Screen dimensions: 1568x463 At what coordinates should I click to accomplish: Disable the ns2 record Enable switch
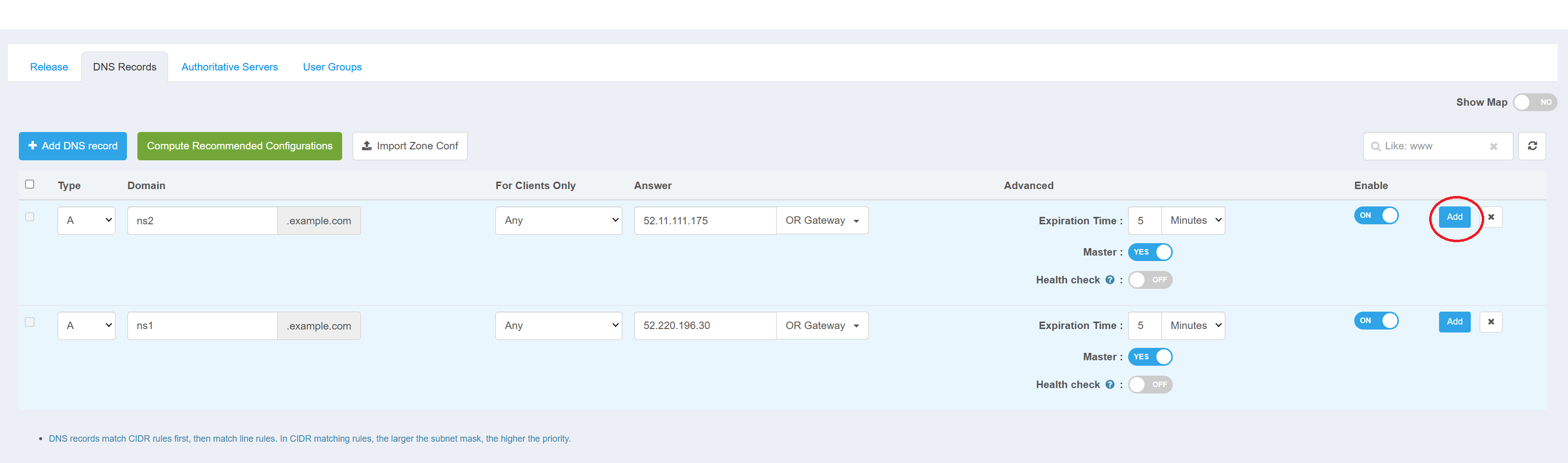coord(1376,216)
